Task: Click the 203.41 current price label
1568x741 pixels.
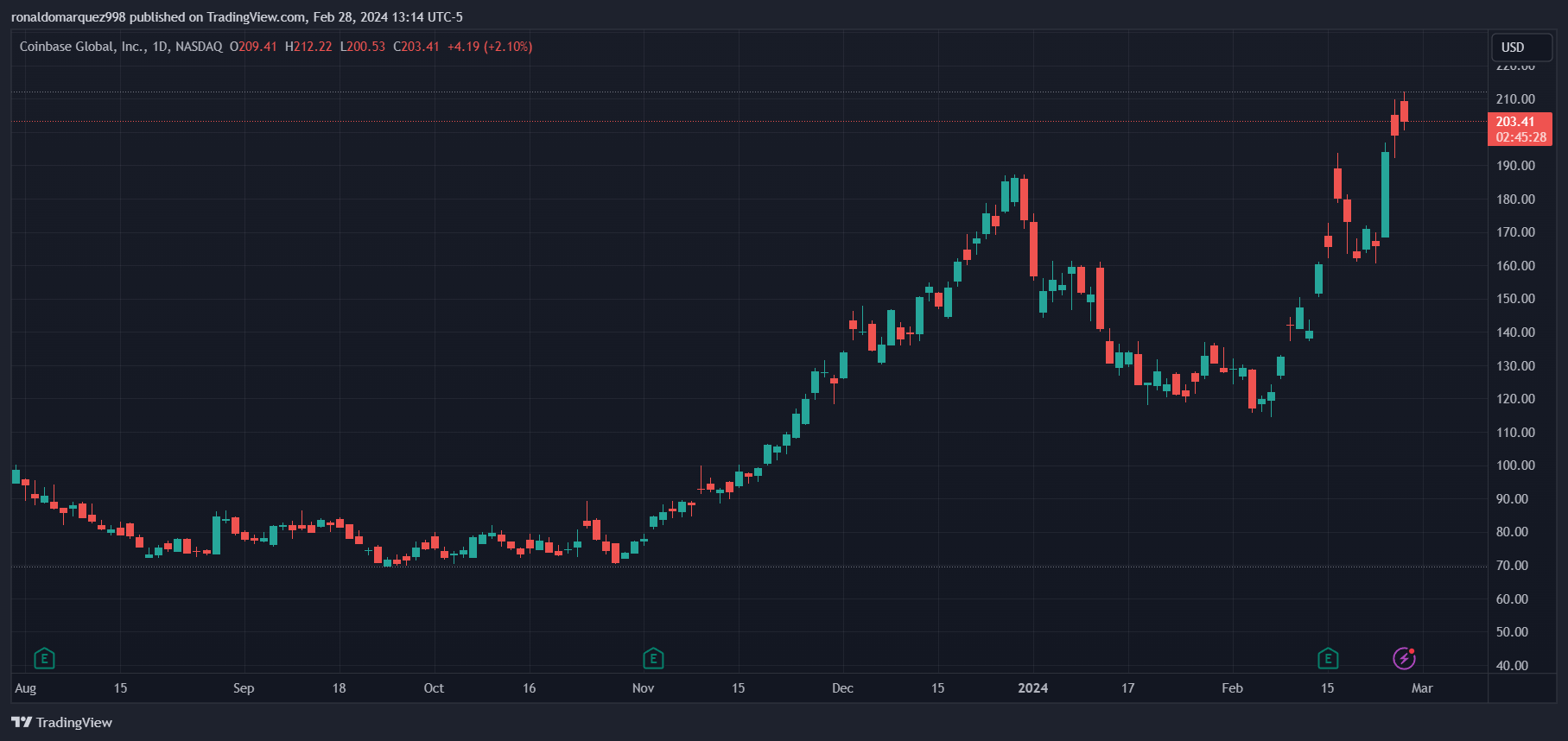Action: 1520,130
